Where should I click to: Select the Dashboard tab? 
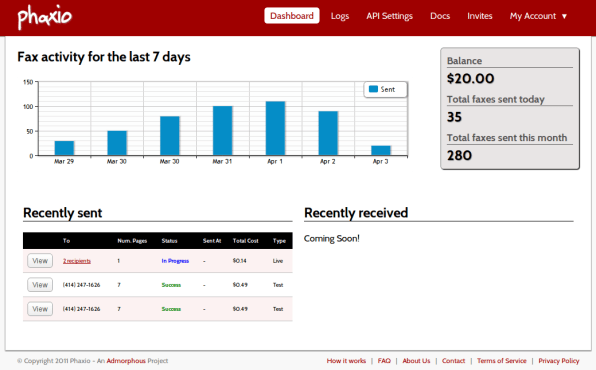(292, 16)
